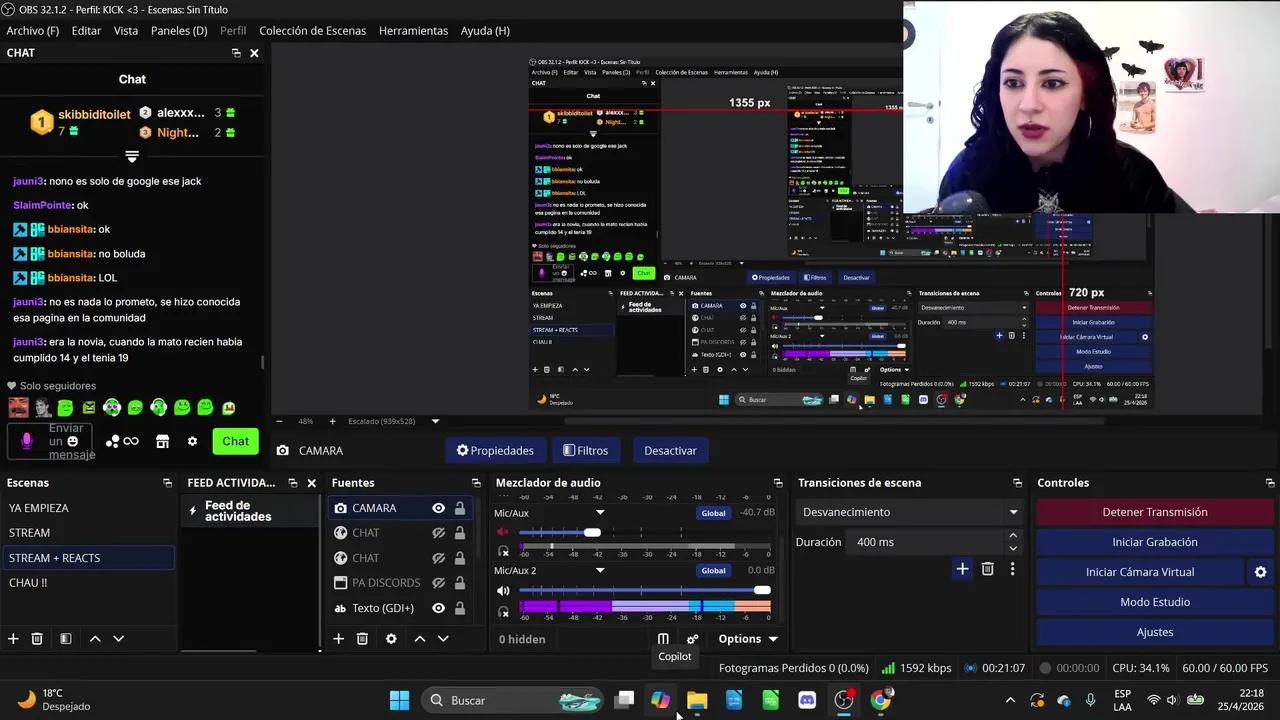Unlock the Texto (GDI+) source
The image size is (1280, 720).
pyautogui.click(x=460, y=608)
